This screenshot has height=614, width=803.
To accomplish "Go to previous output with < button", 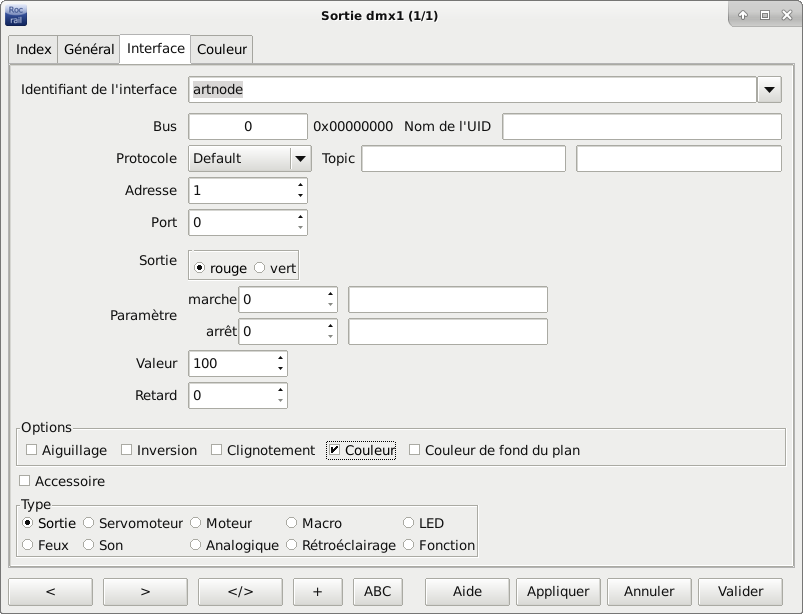I will pos(50,591).
